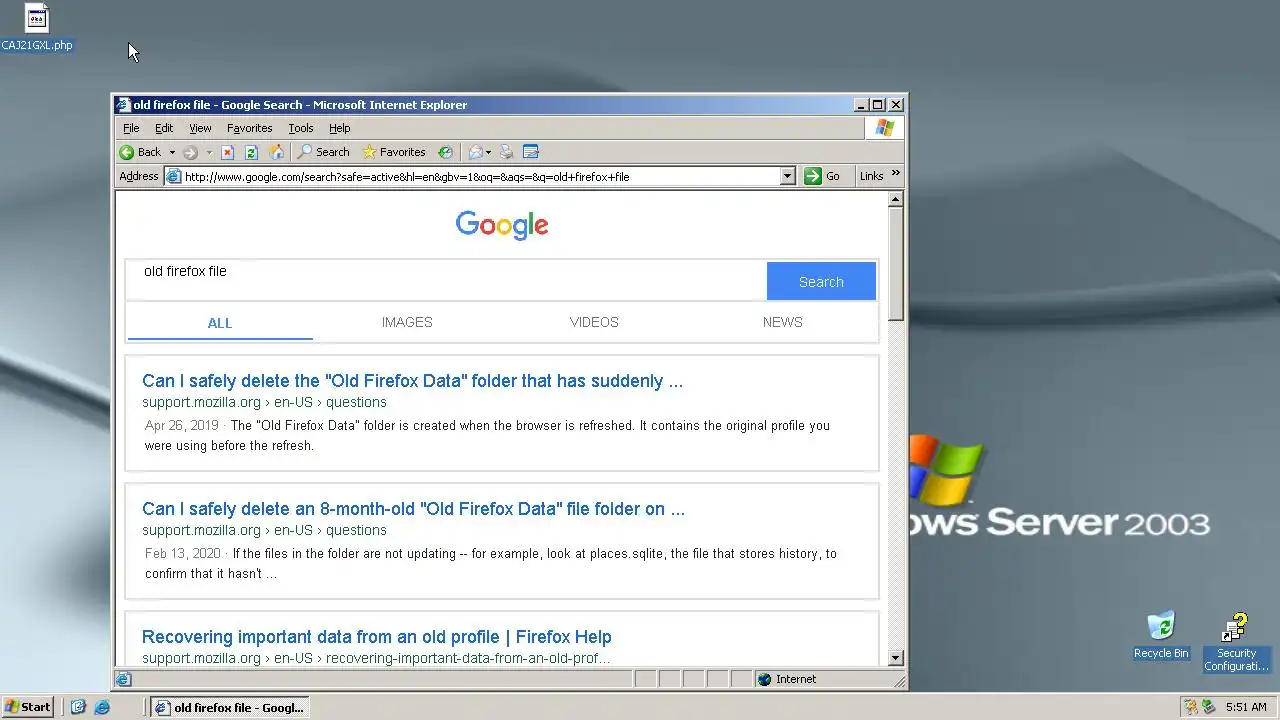Viewport: 1280px width, 720px height.
Task: Click the Google logo
Action: [x=502, y=226]
